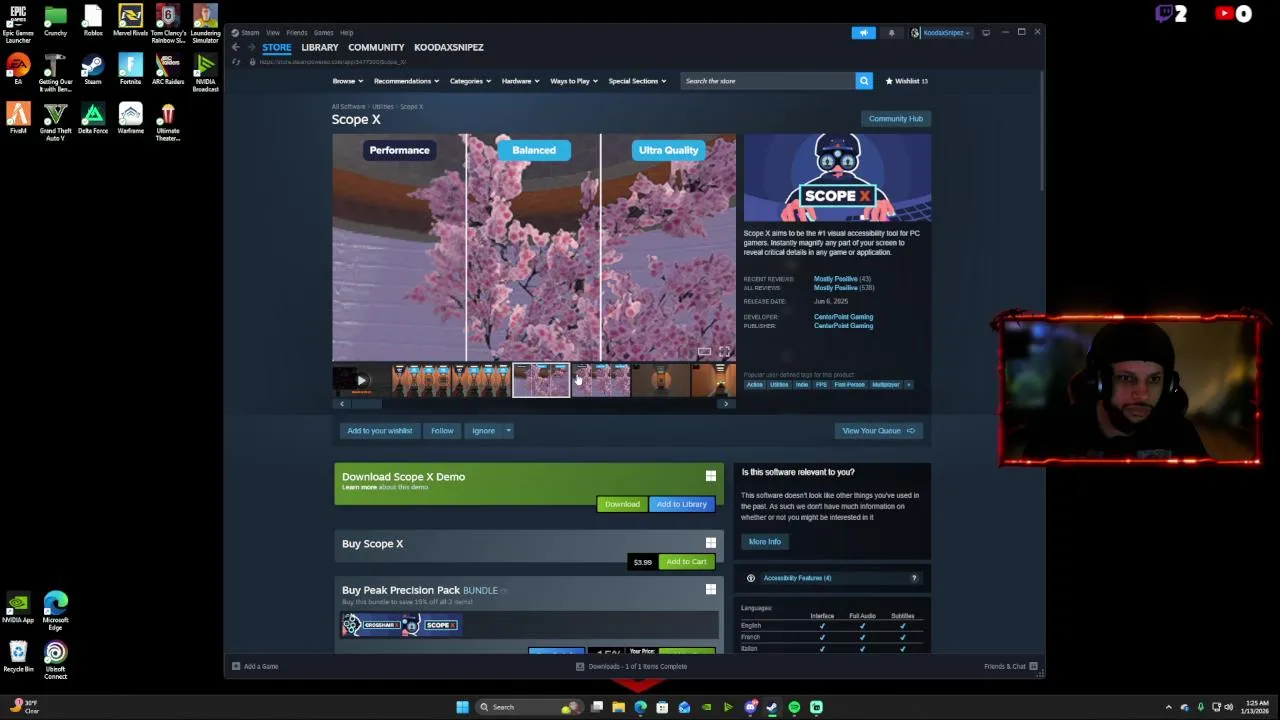Expand the Ways to Play dropdown
This screenshot has height=720, width=1280.
coord(574,81)
